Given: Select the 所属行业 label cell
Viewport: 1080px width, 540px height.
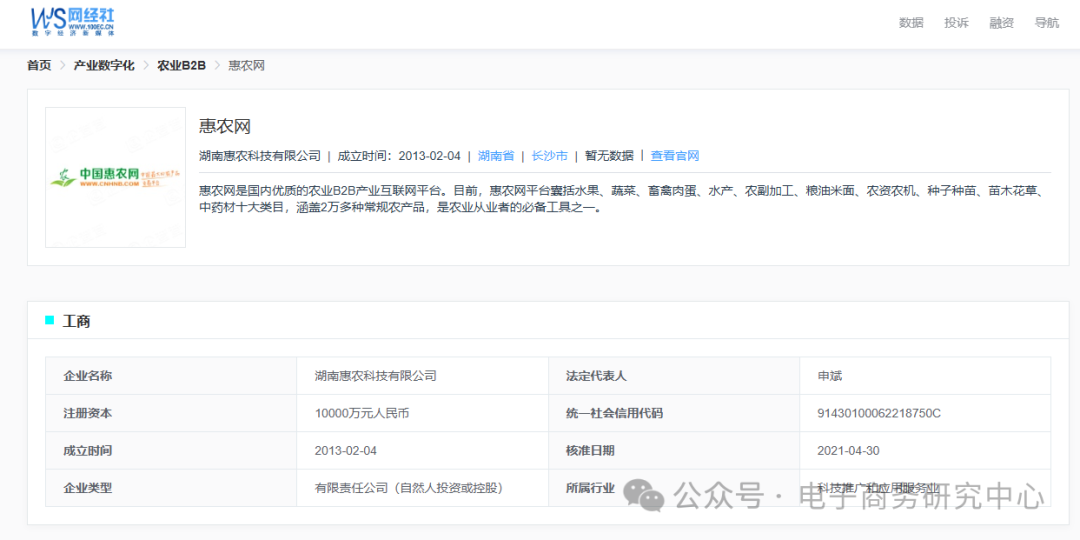Looking at the screenshot, I should (674, 488).
